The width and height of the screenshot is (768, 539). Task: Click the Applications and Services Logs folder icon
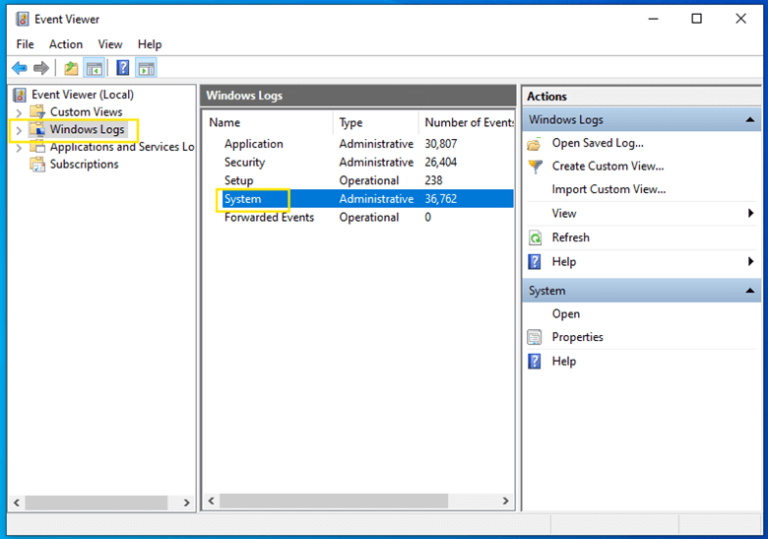coord(37,147)
